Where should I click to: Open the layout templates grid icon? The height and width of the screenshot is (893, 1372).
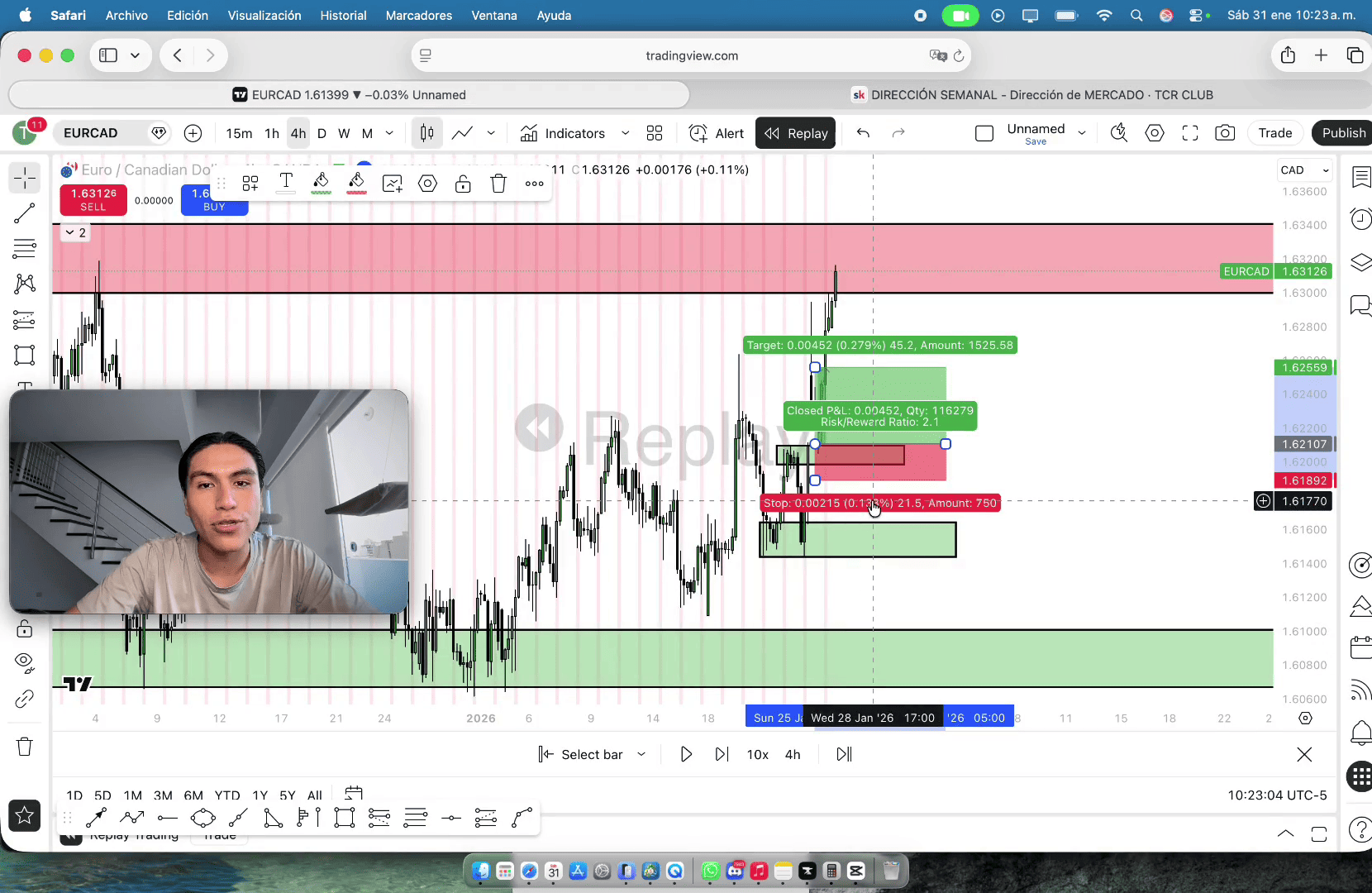coord(655,133)
